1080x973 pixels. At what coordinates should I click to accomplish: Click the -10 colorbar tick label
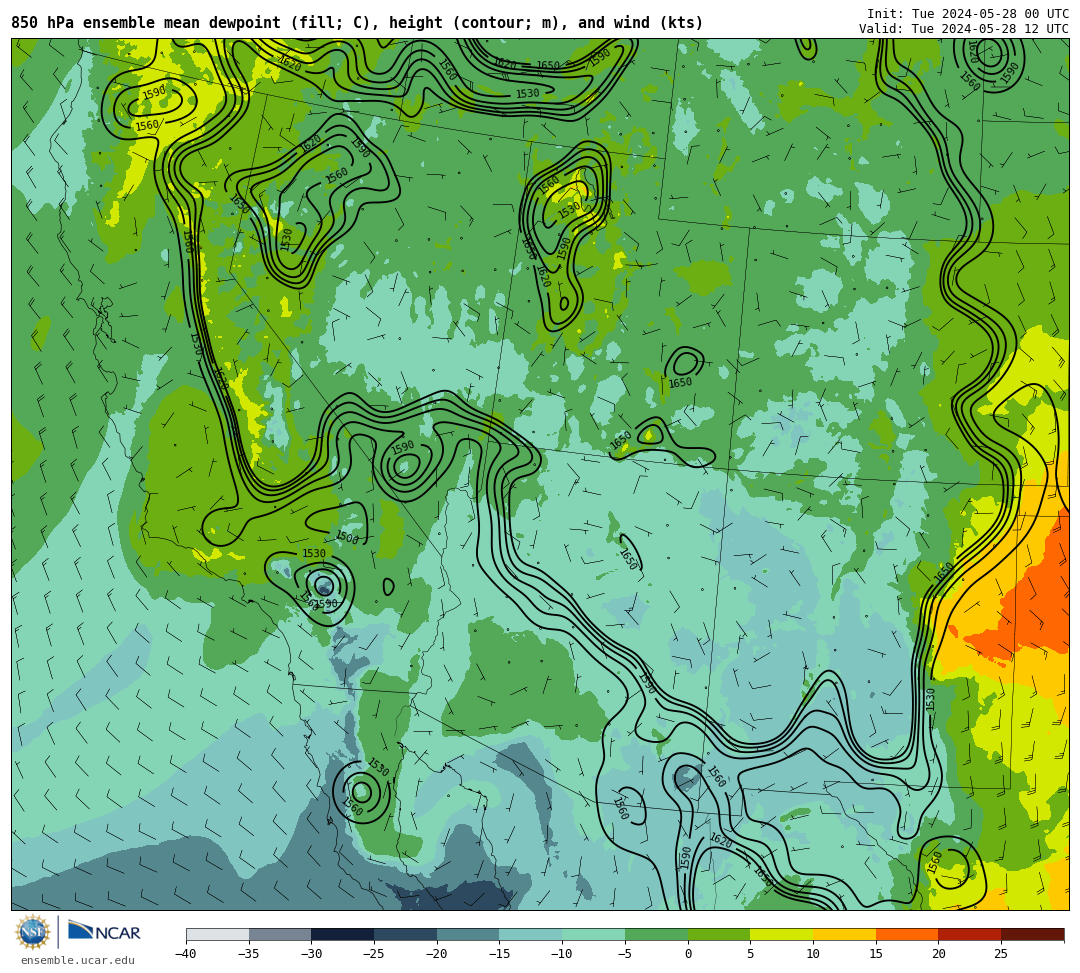(x=562, y=954)
